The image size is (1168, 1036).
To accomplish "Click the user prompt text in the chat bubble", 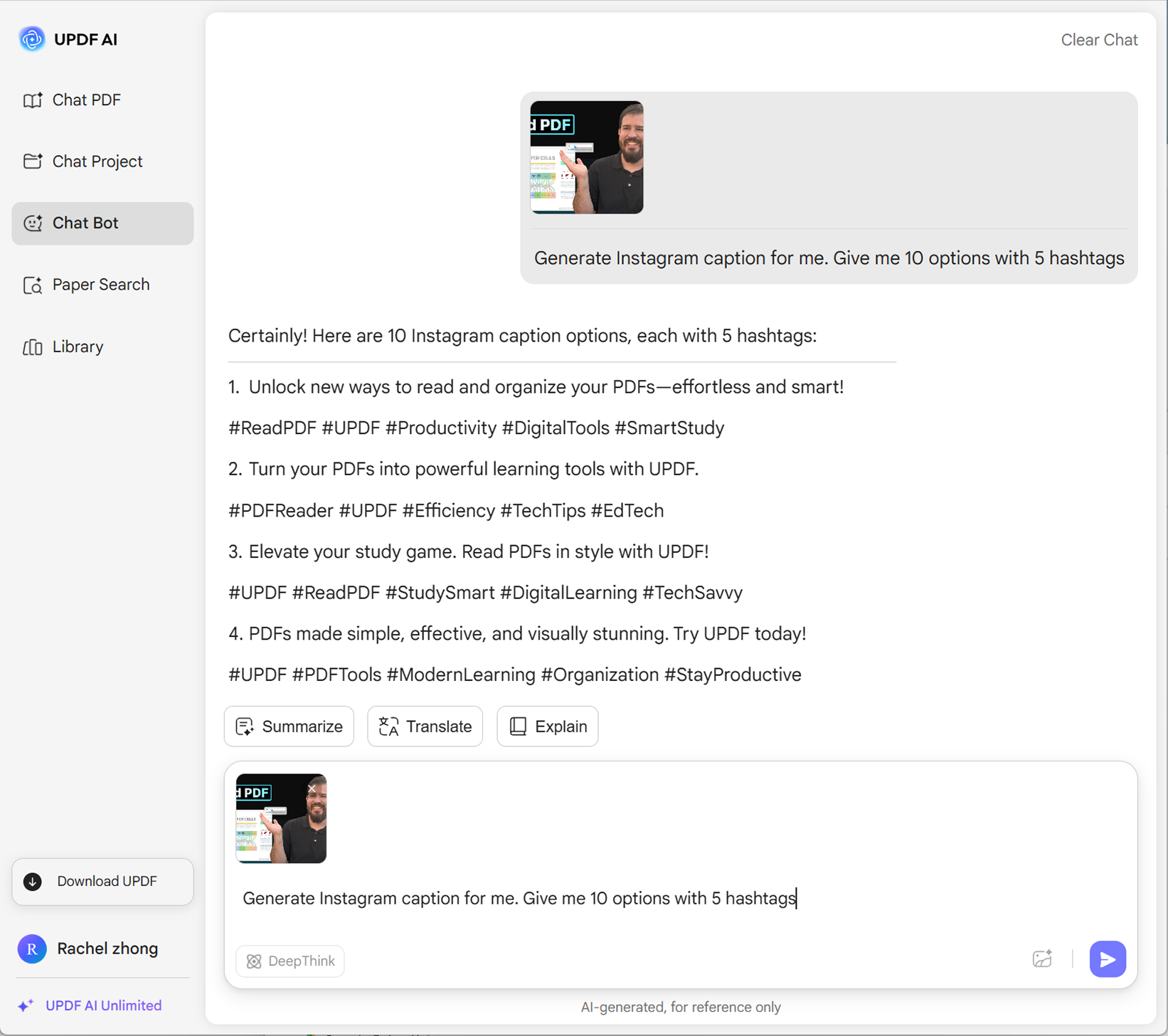I will pos(829,258).
